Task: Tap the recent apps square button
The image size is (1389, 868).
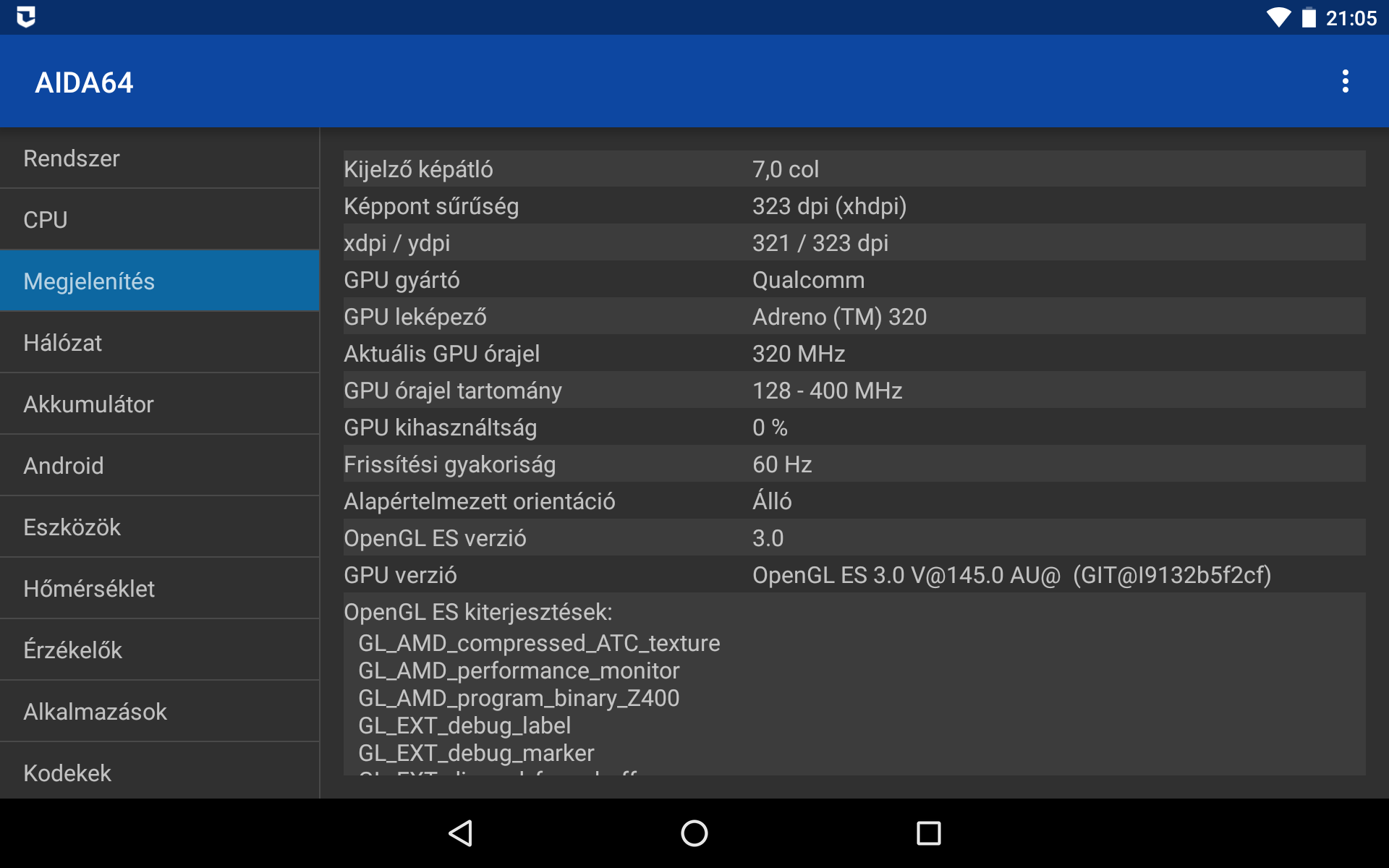Action: point(928,833)
